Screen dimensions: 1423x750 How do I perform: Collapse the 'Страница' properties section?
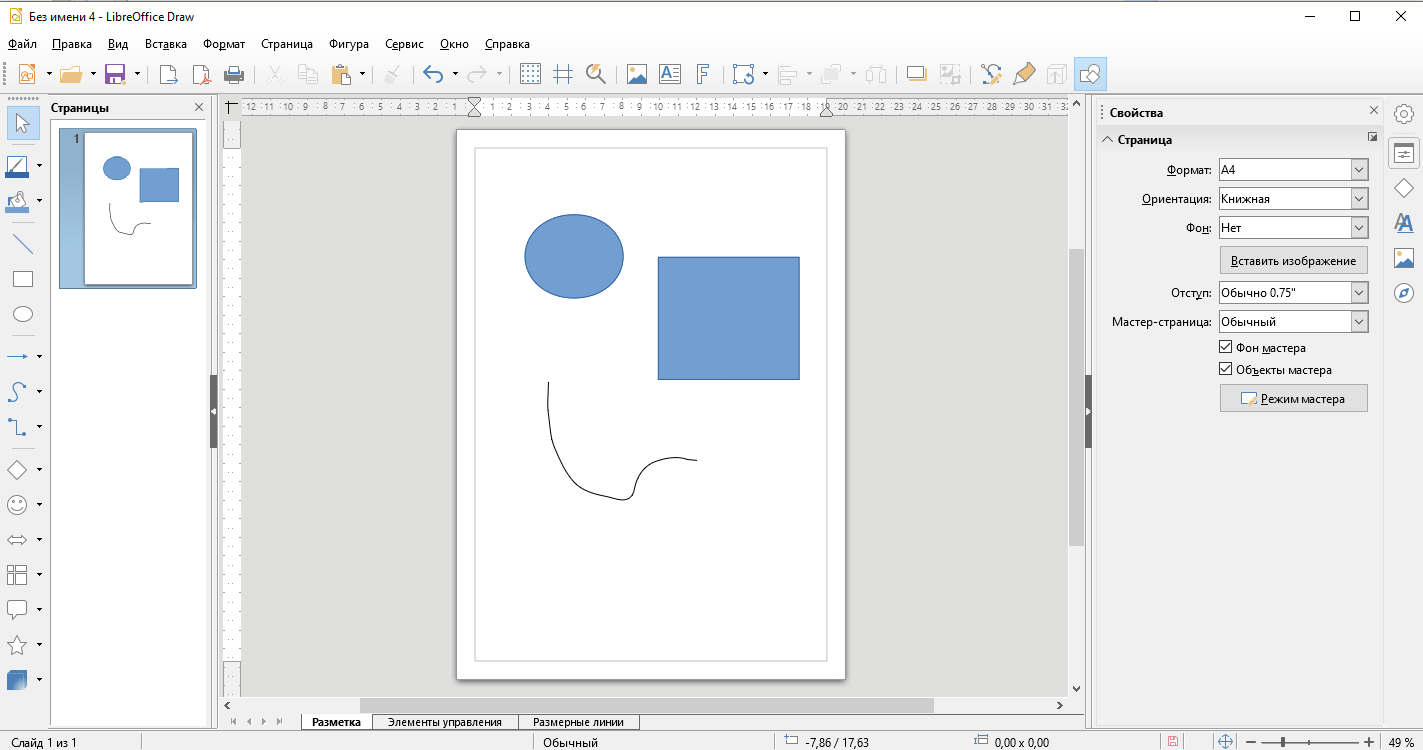1108,140
